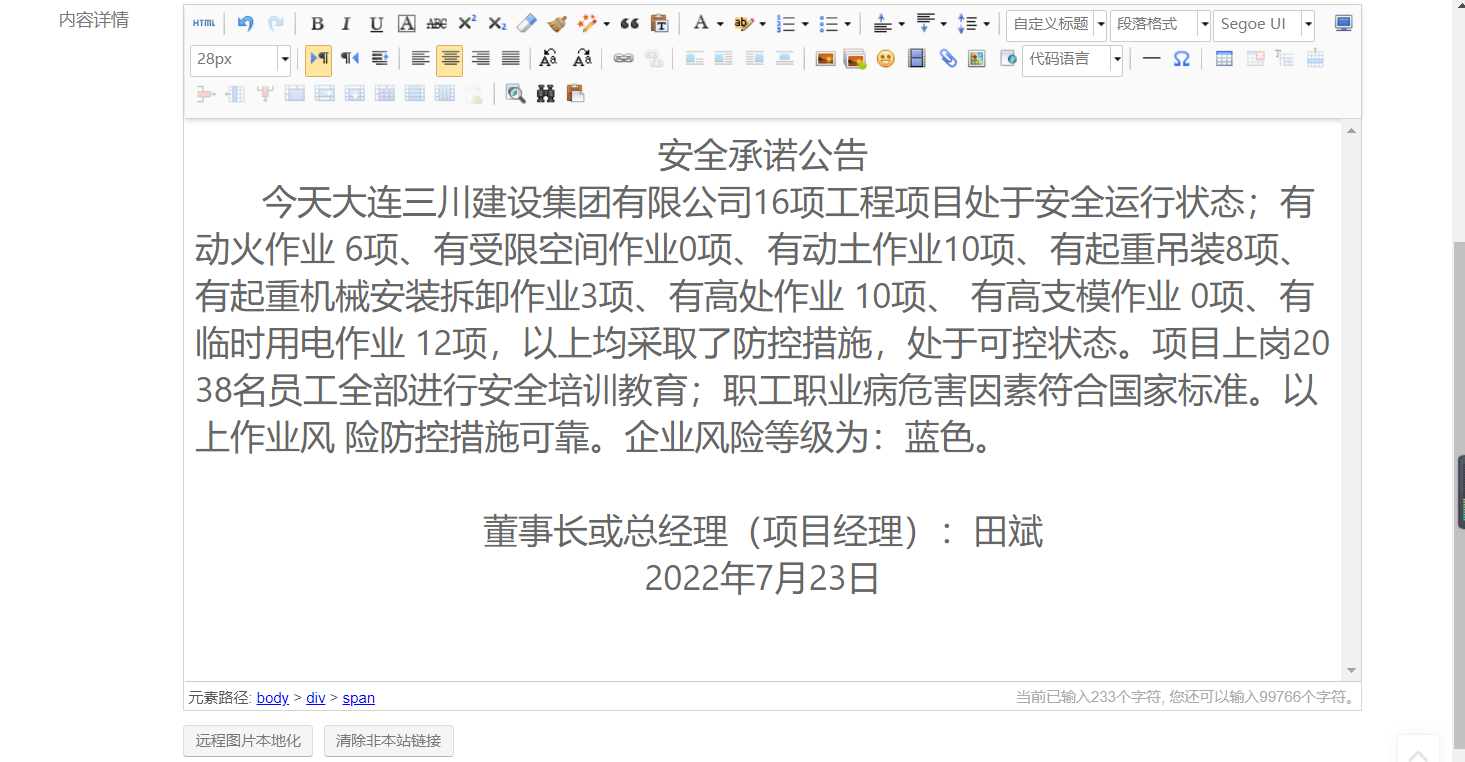Click the span link in the element path

coord(359,698)
